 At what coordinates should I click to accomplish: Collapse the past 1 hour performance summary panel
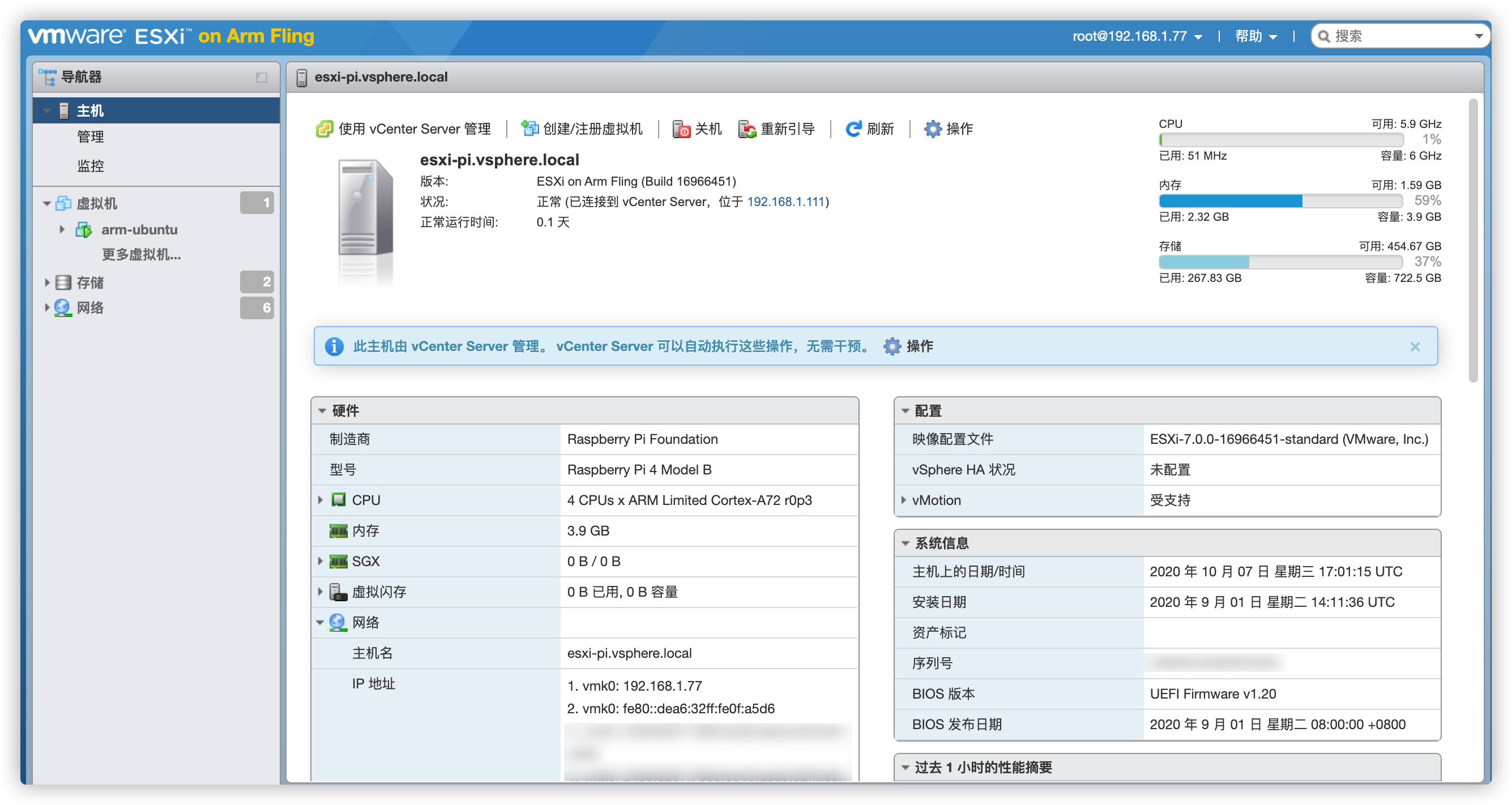click(905, 768)
